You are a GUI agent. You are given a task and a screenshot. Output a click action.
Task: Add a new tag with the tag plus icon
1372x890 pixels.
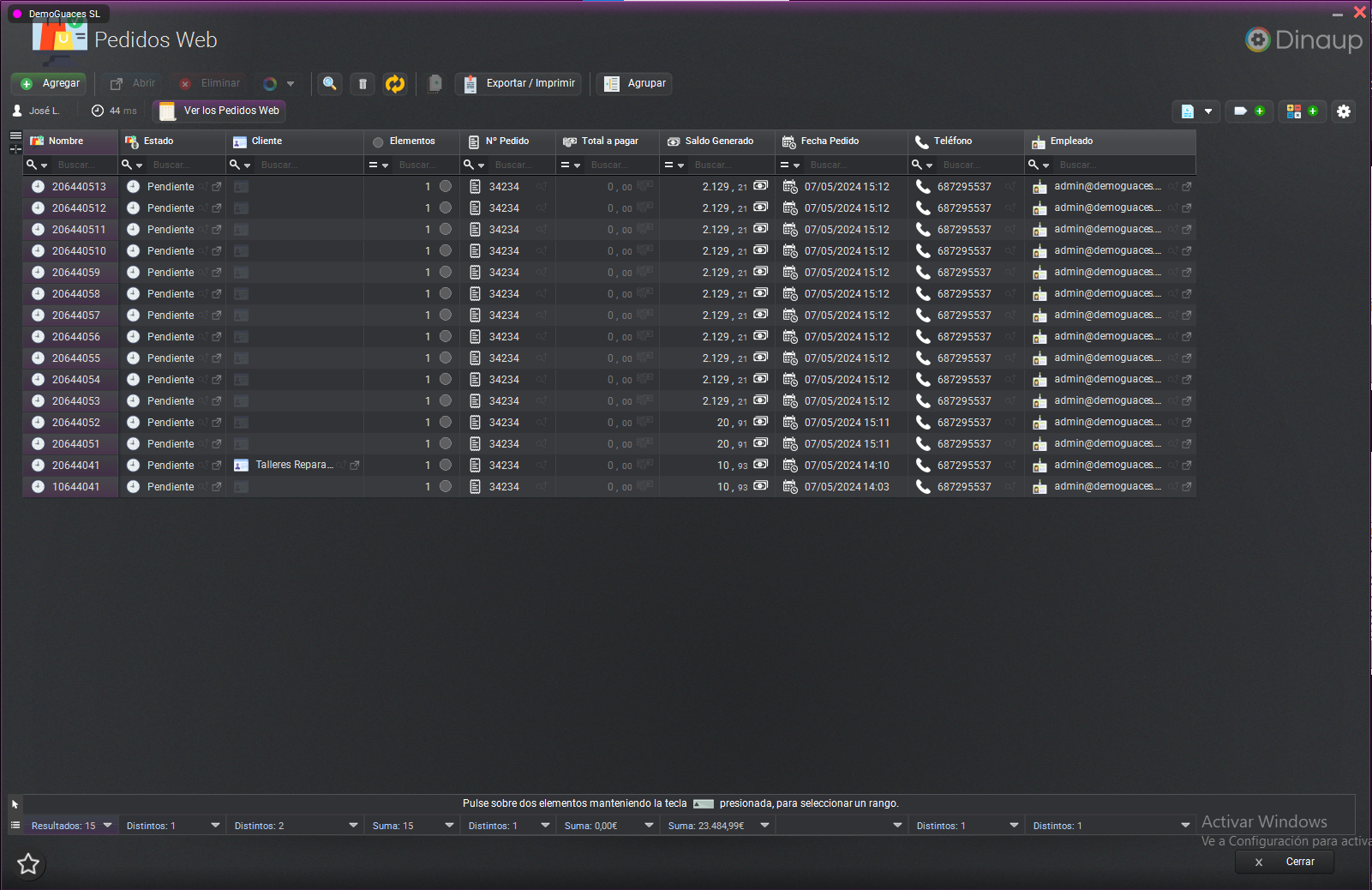(1260, 111)
